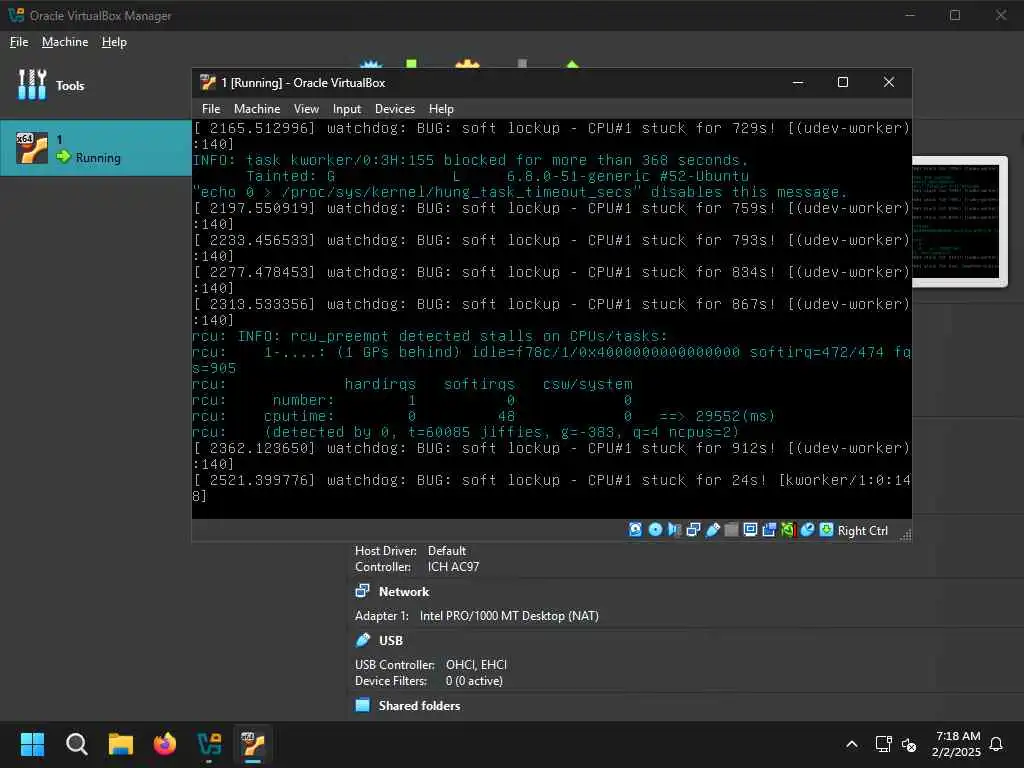Image resolution: width=1024 pixels, height=768 pixels.
Task: Open the Windows Start menu
Action: (32, 744)
